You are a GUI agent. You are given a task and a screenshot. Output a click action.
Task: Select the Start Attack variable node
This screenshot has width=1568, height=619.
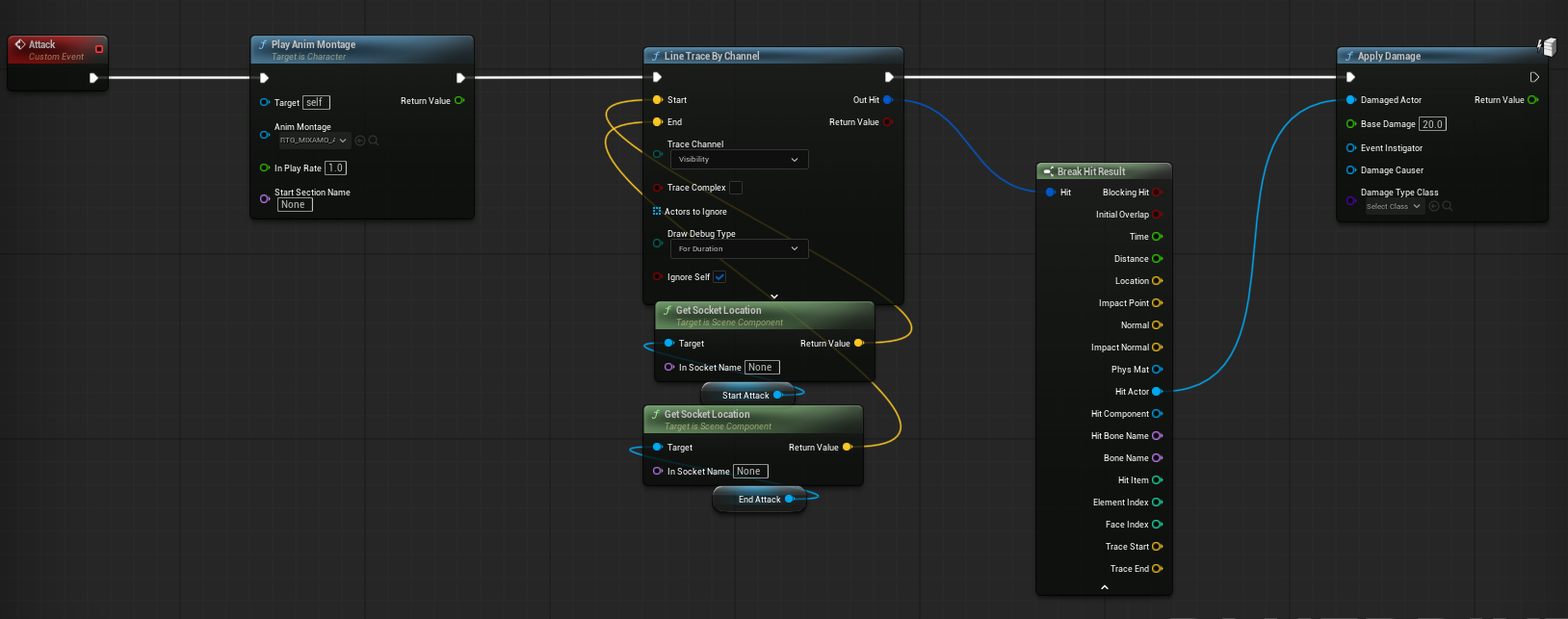tap(744, 395)
